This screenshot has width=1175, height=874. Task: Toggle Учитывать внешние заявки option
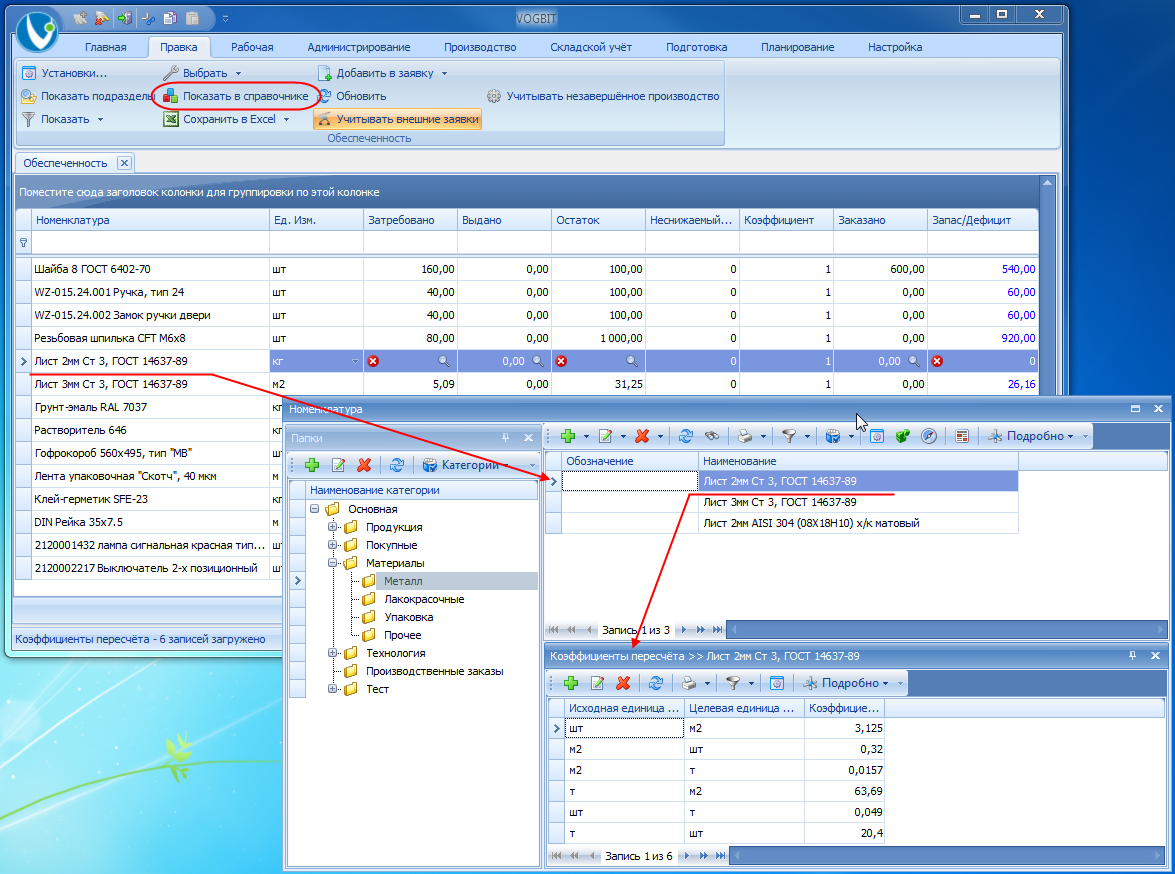click(397, 119)
